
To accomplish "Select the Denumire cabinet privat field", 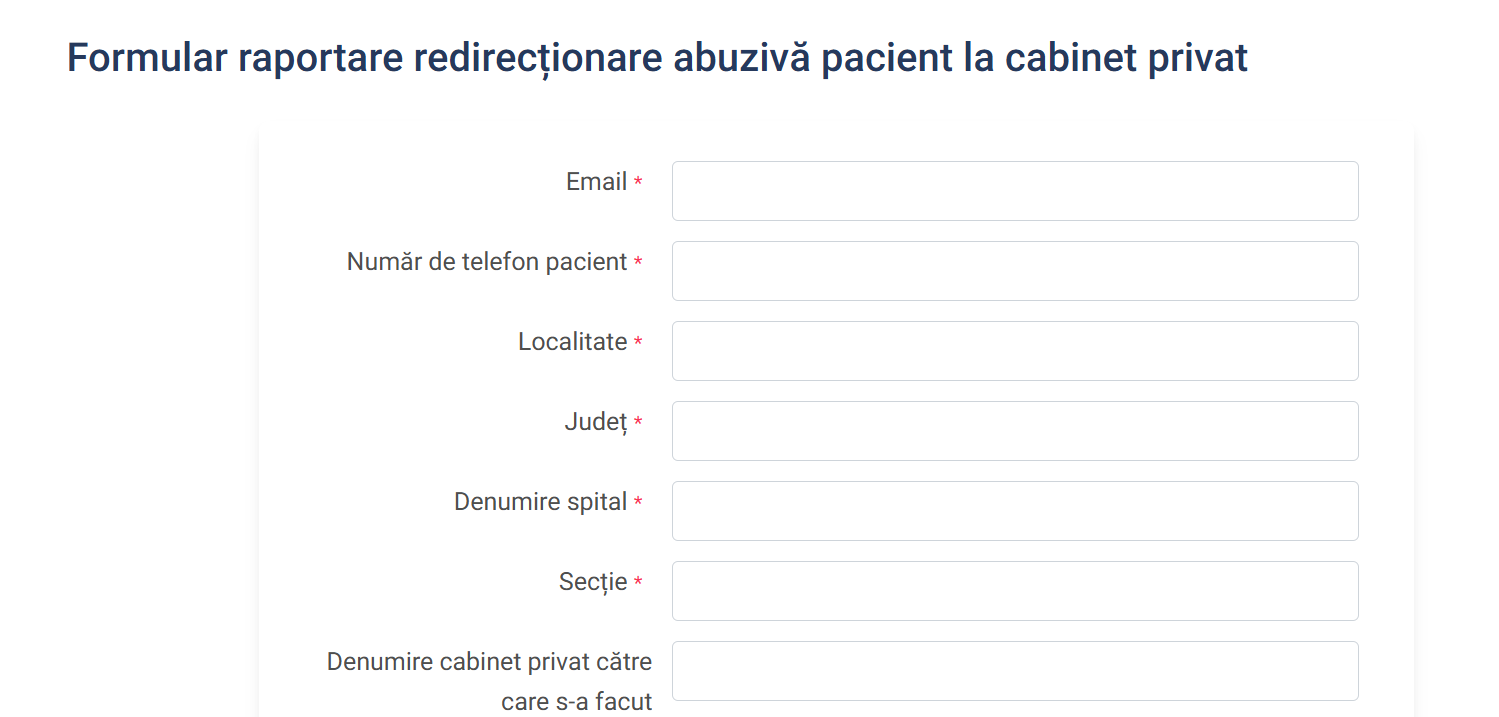I will coord(1014,671).
